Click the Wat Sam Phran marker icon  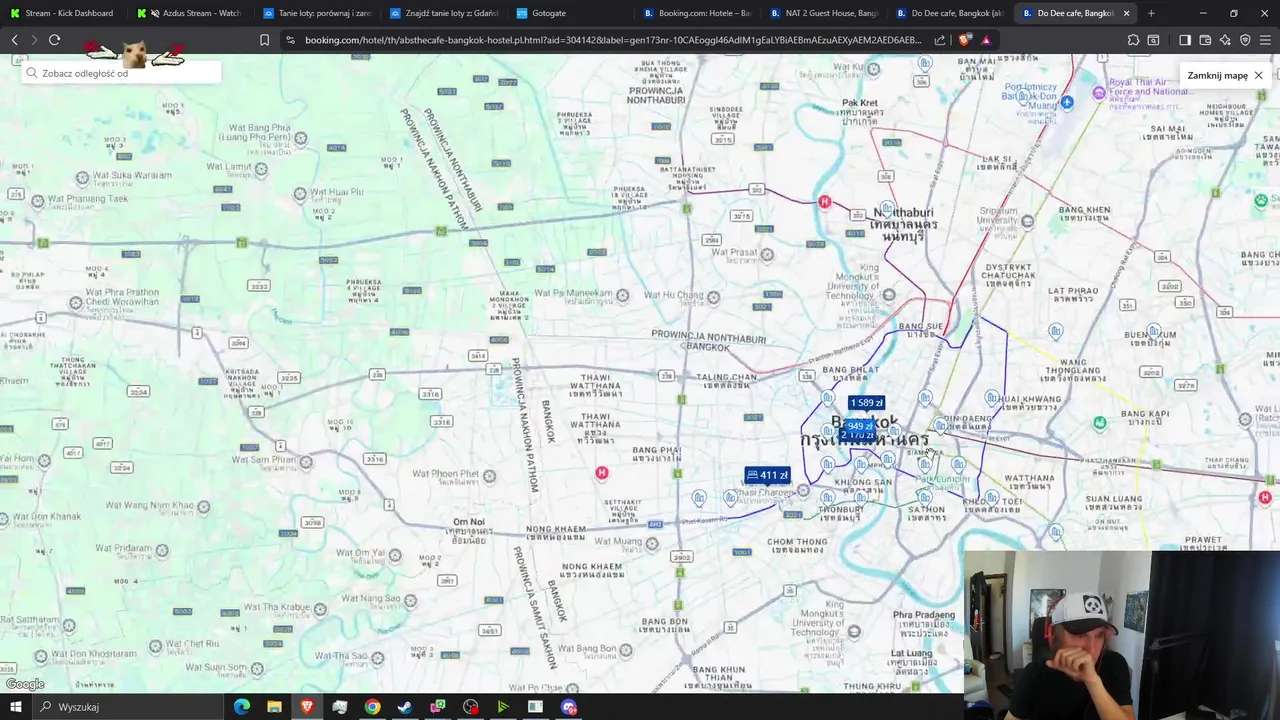[x=306, y=462]
